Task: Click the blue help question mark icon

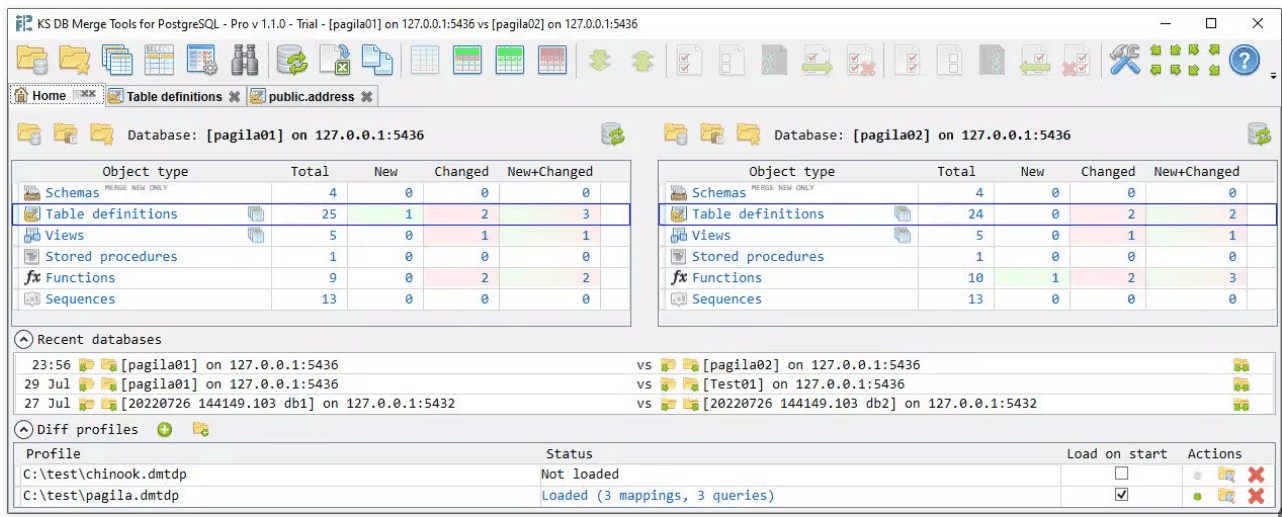Action: pos(1244,60)
